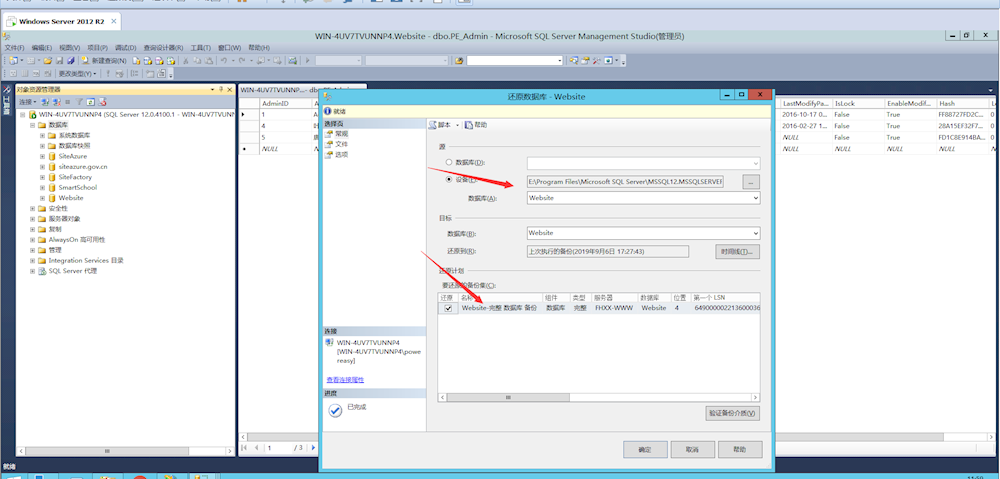Click the 脚本 (Script) icon in the restore dialog
The image size is (1000, 479).
point(433,125)
